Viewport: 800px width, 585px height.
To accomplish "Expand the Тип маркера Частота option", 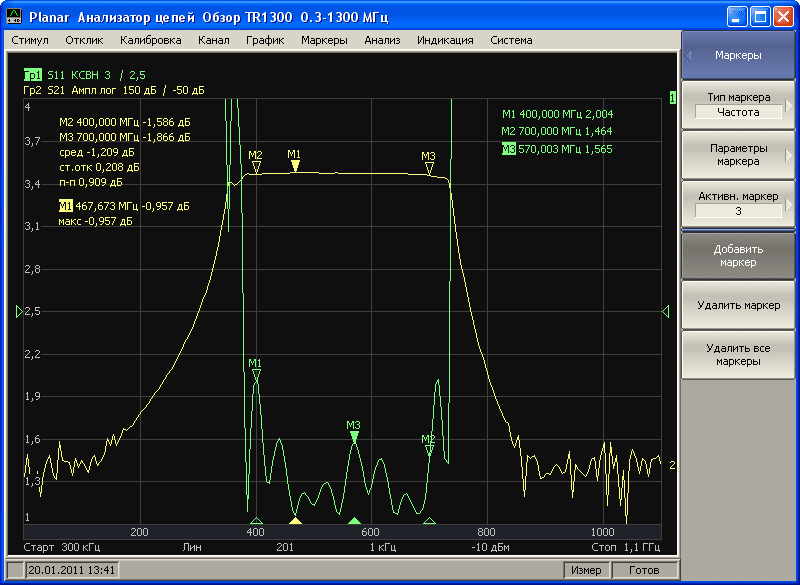I will 738,105.
